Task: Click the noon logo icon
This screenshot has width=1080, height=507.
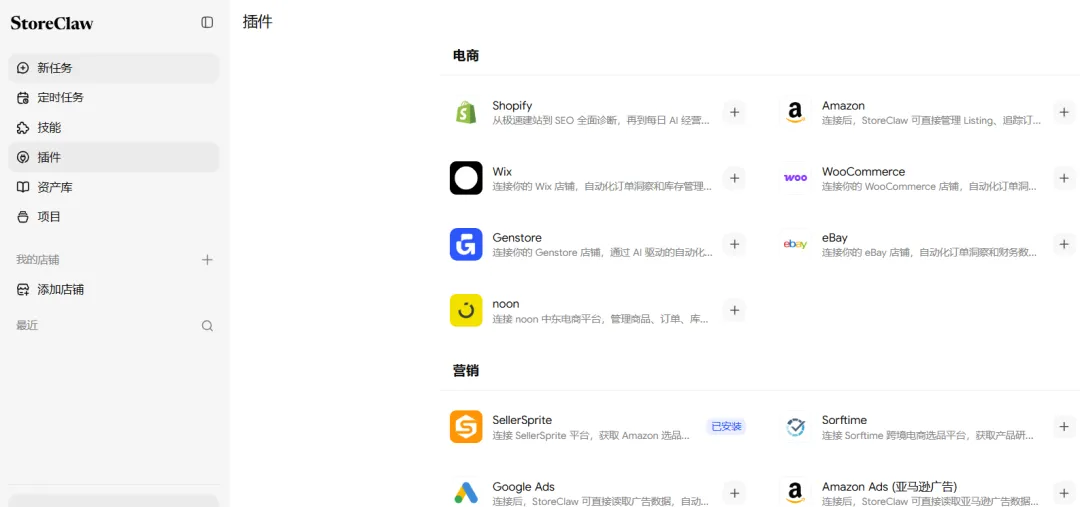Action: (x=466, y=310)
